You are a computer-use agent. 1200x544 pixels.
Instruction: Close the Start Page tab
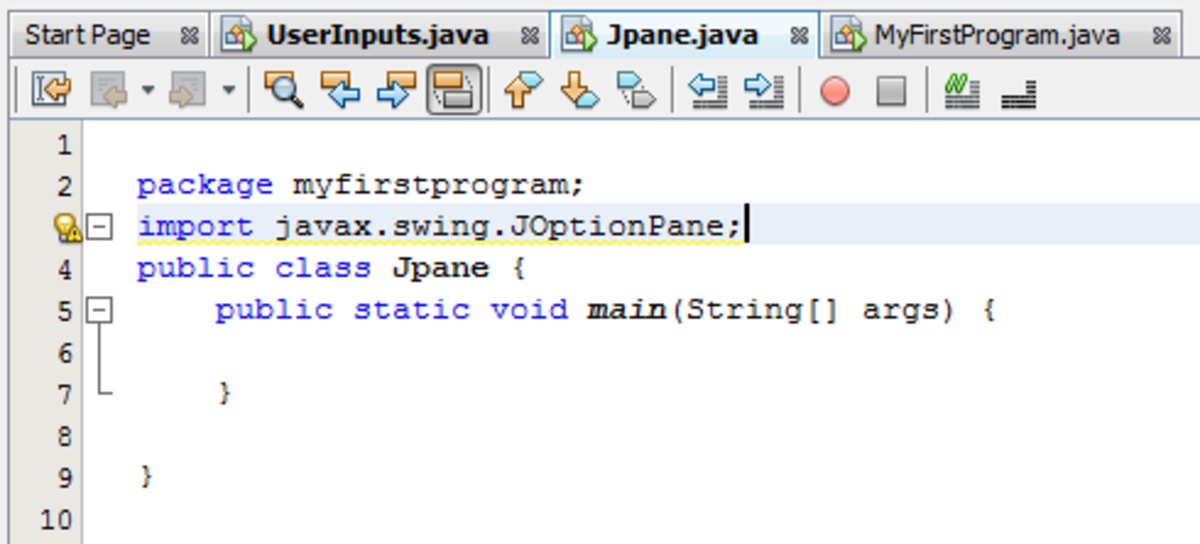coord(189,36)
